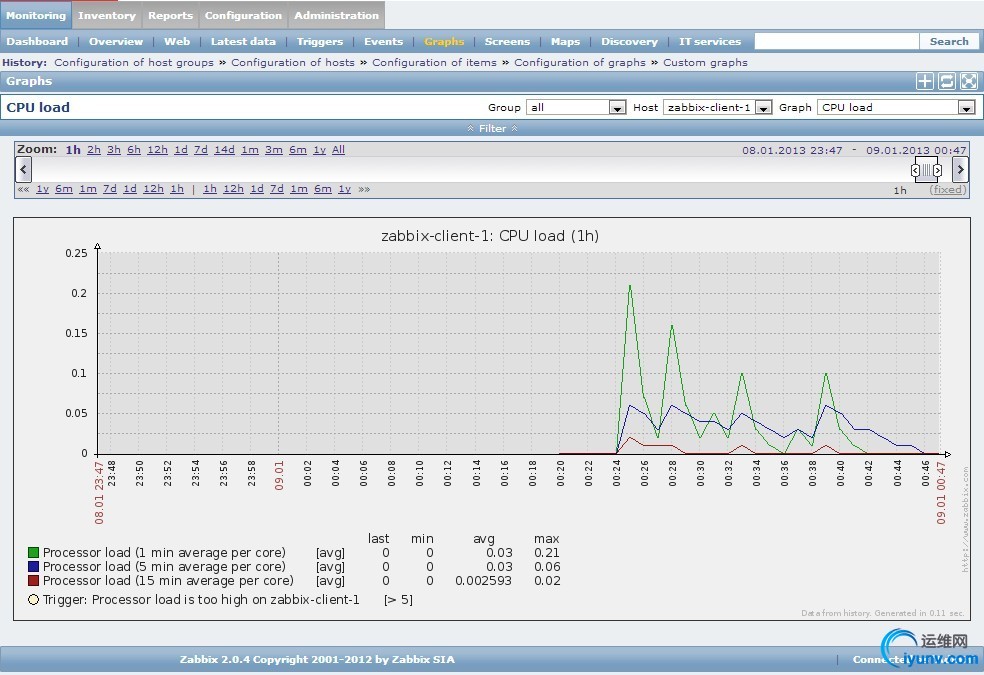Click the double left arrow time shift

click(22, 189)
